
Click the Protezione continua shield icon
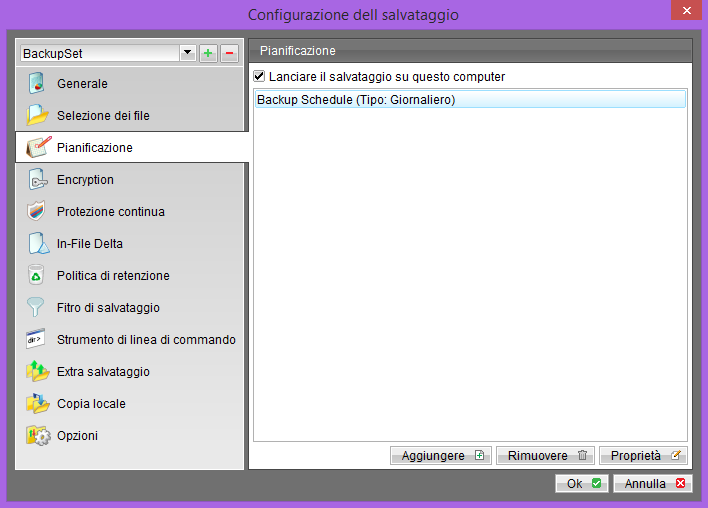pyautogui.click(x=36, y=211)
